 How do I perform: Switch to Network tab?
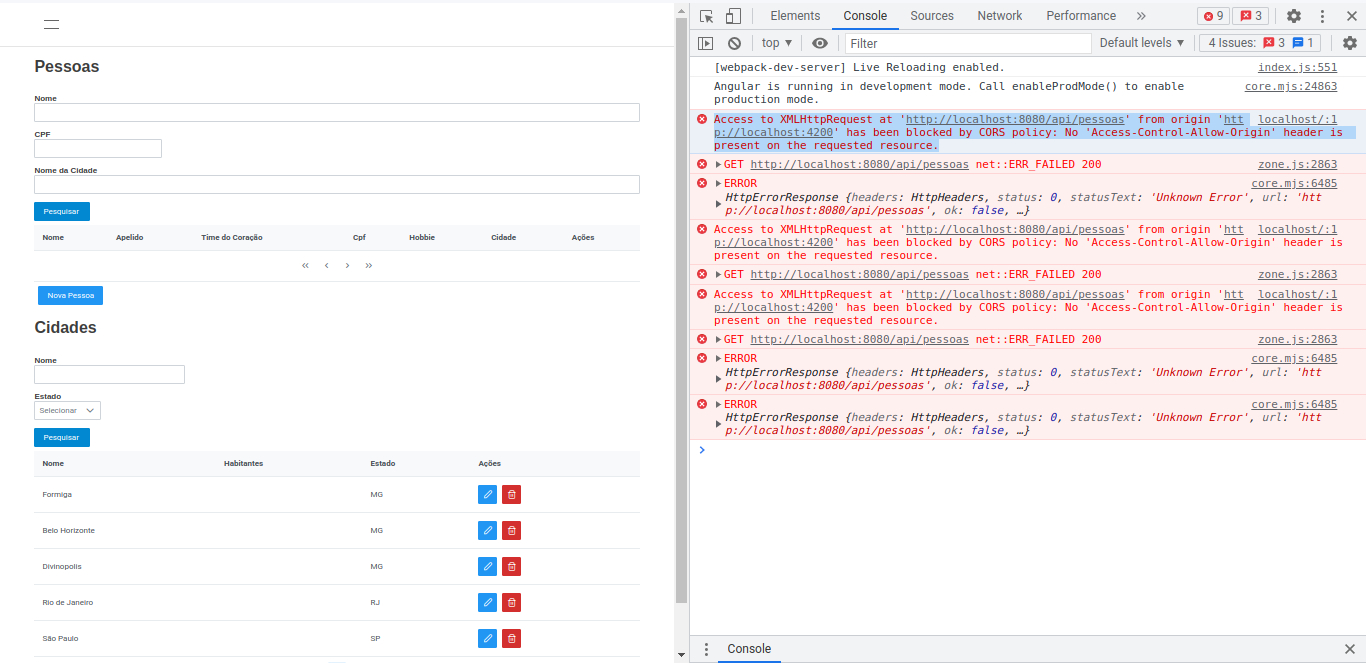click(x=1000, y=16)
